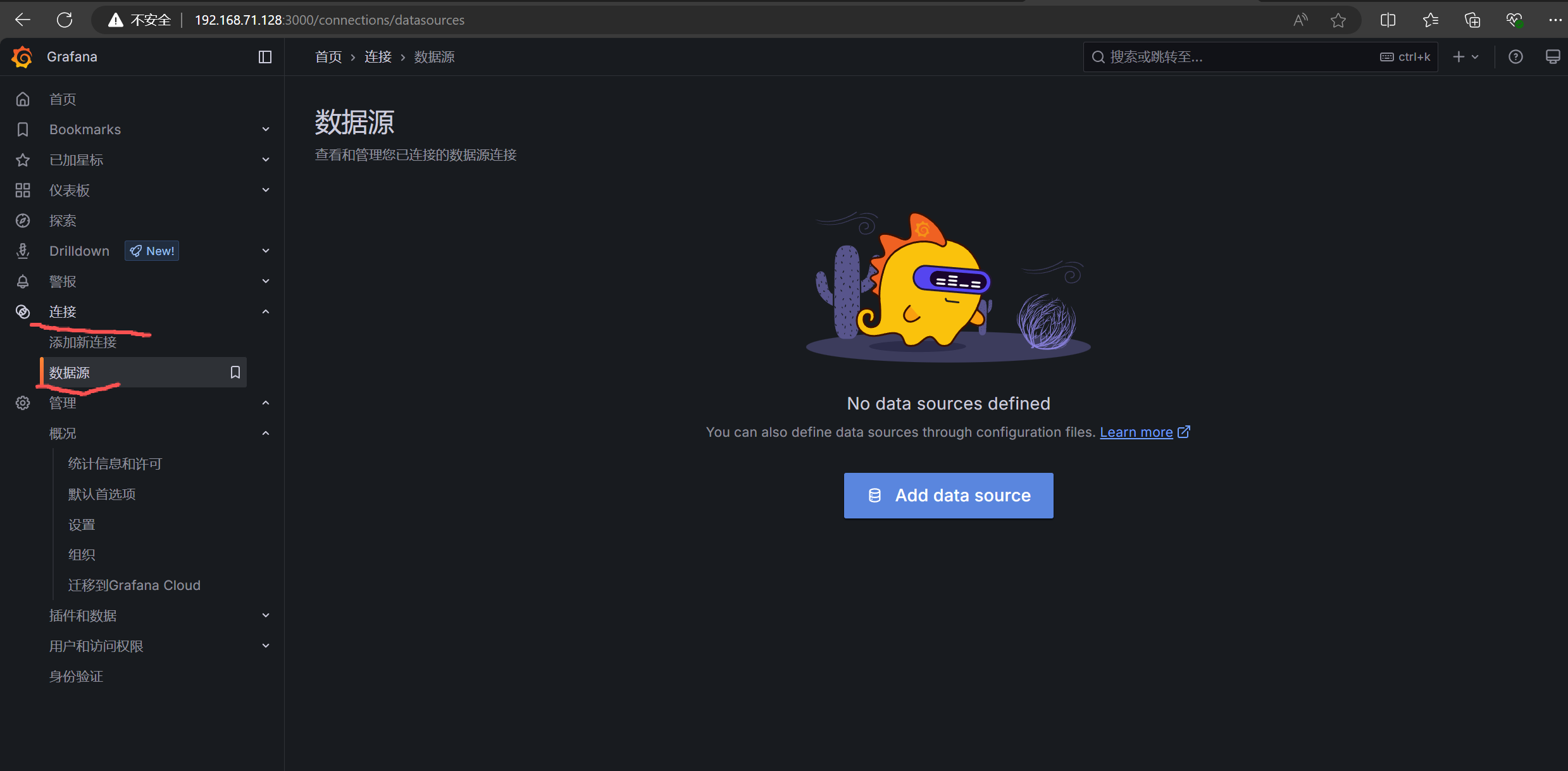
Task: Click the keyboard shortcut icon in search
Action: pyautogui.click(x=1387, y=57)
